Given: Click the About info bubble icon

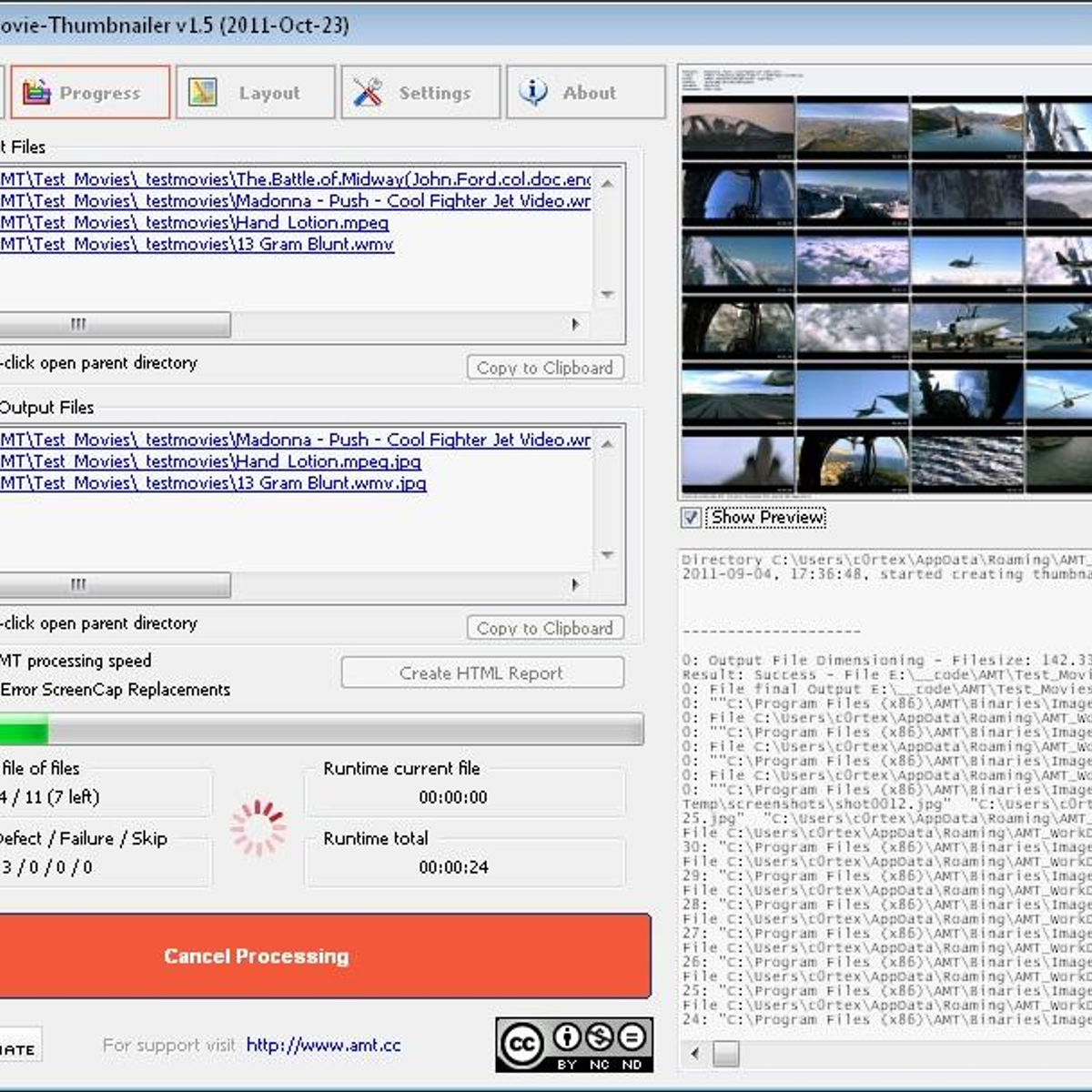Looking at the screenshot, I should point(531,91).
